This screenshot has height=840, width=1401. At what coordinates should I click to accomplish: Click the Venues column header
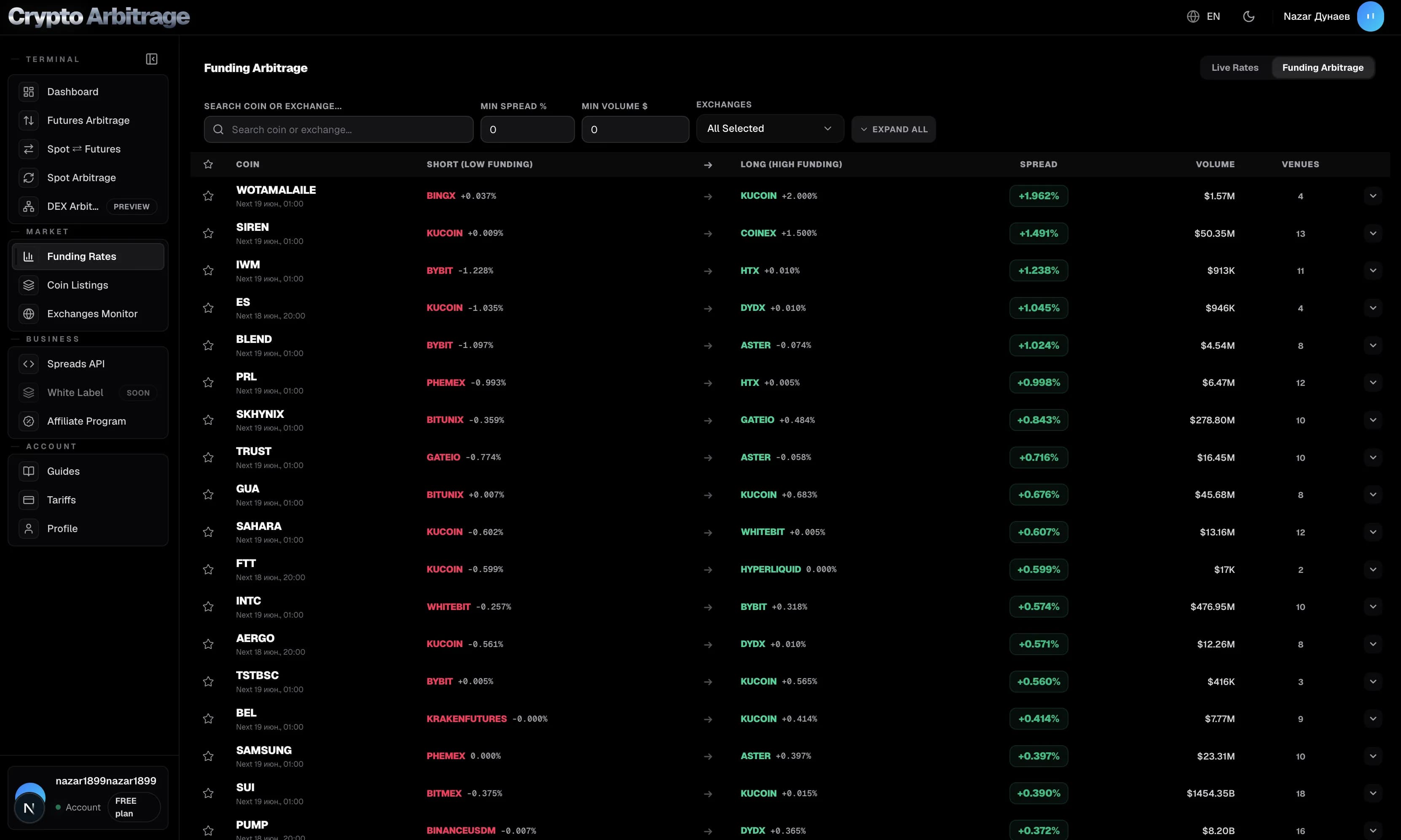tap(1300, 164)
